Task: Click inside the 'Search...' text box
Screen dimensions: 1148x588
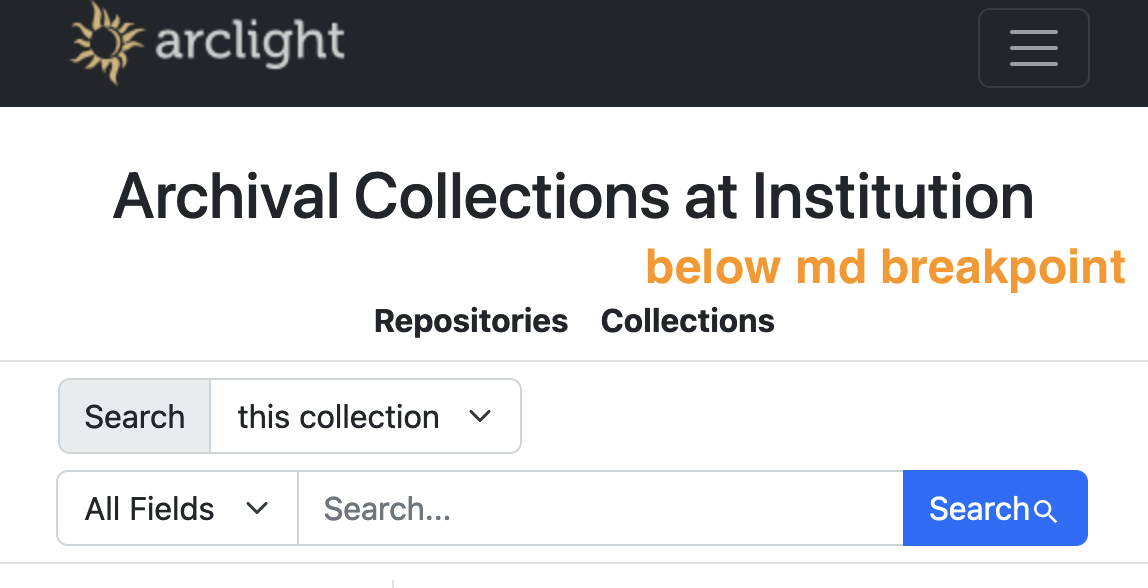Action: [x=600, y=508]
